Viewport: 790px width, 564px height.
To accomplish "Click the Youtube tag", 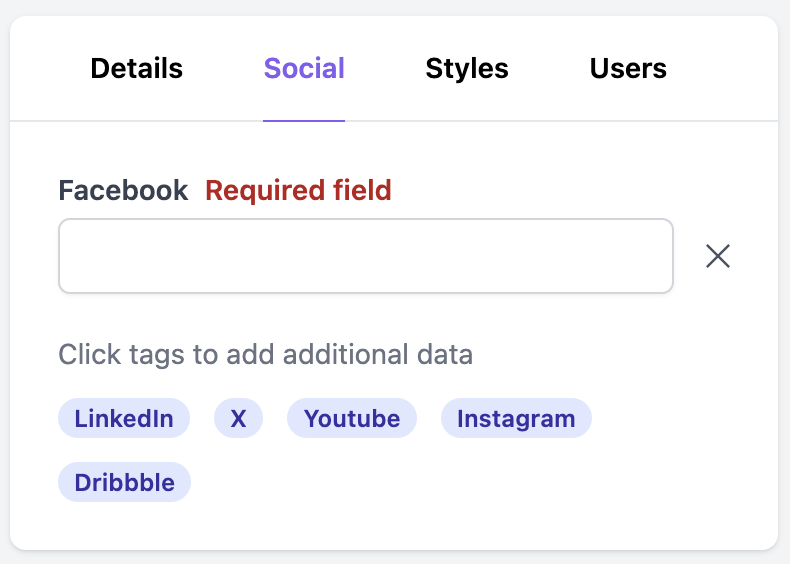I will [352, 419].
